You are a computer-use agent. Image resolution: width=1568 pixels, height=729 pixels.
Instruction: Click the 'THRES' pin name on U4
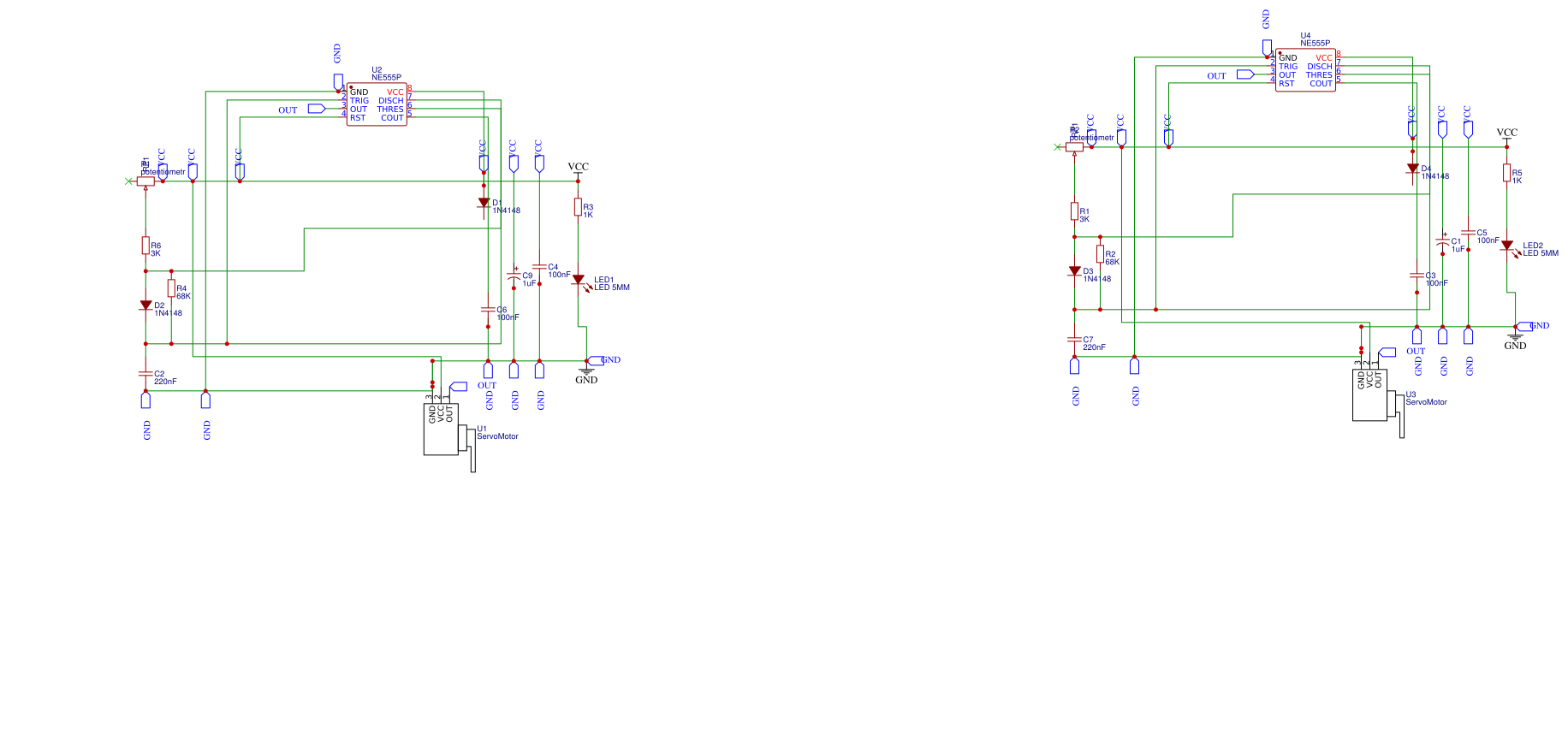1319,75
